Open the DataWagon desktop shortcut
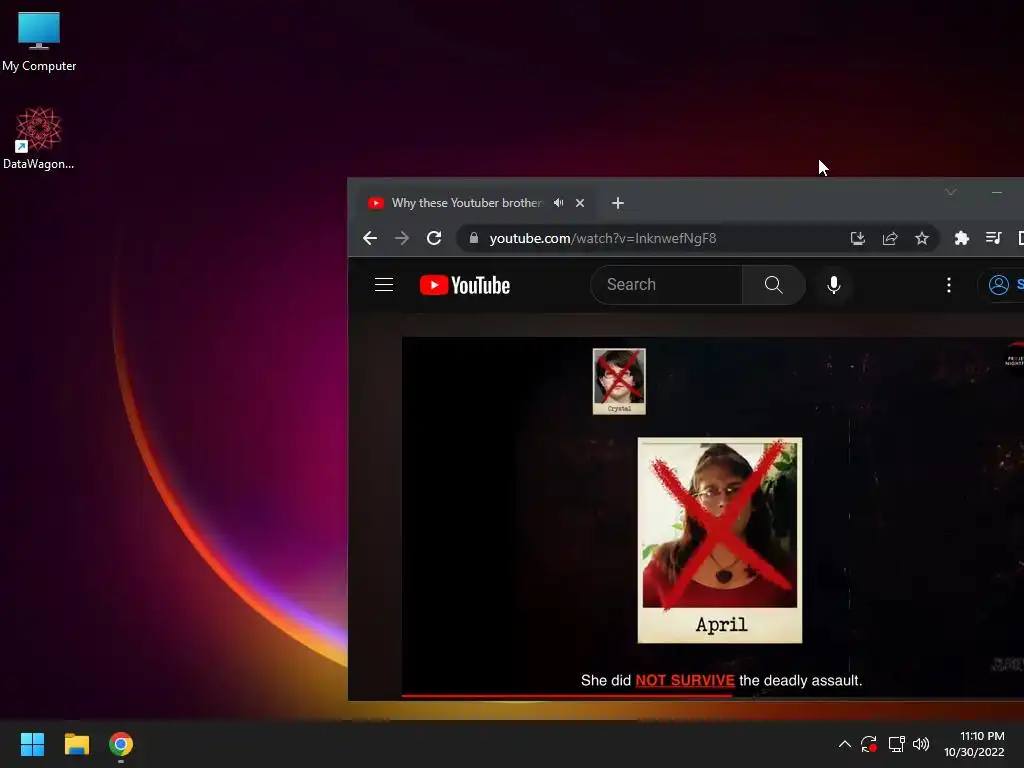The image size is (1024, 768). [x=39, y=138]
